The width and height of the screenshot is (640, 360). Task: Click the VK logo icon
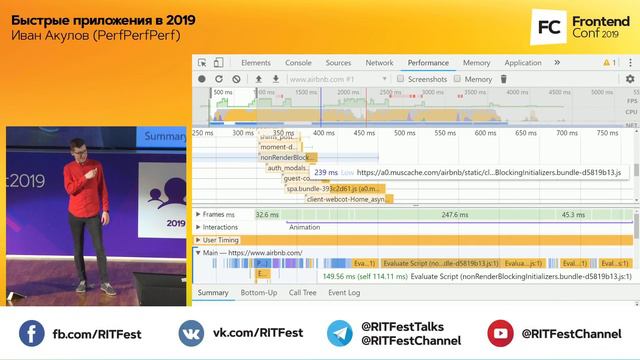click(191, 333)
